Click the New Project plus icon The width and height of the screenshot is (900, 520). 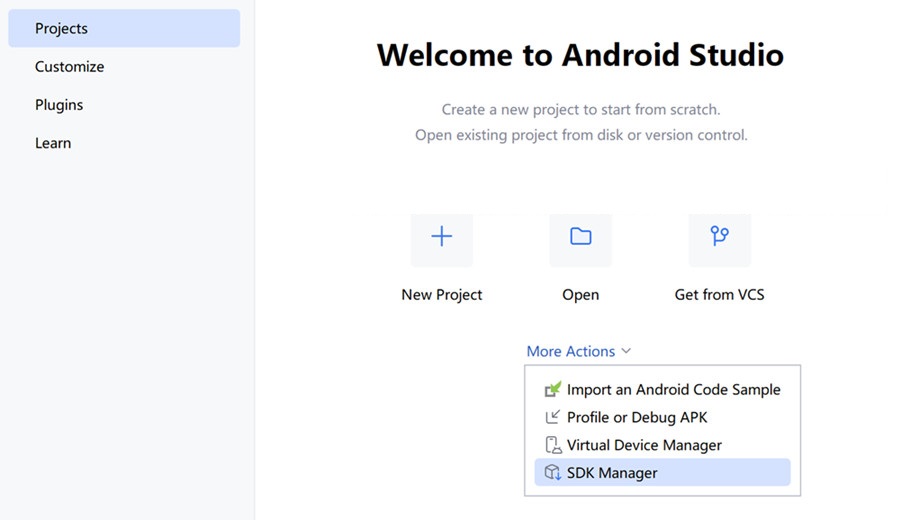coord(441,237)
